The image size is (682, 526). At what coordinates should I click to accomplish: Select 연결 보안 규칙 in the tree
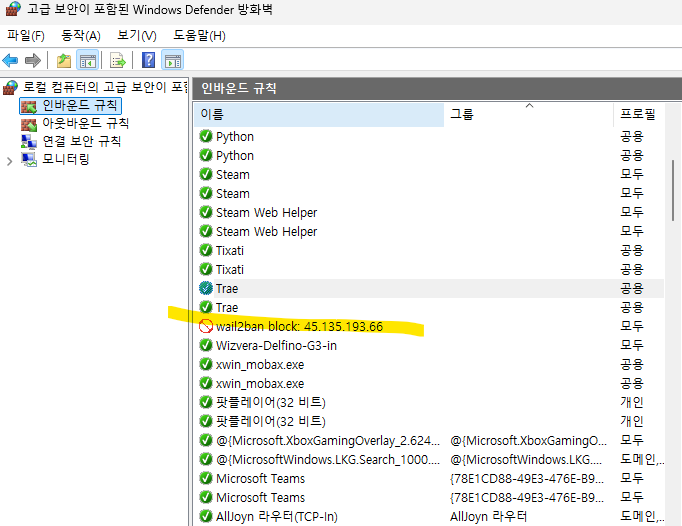tap(81, 141)
